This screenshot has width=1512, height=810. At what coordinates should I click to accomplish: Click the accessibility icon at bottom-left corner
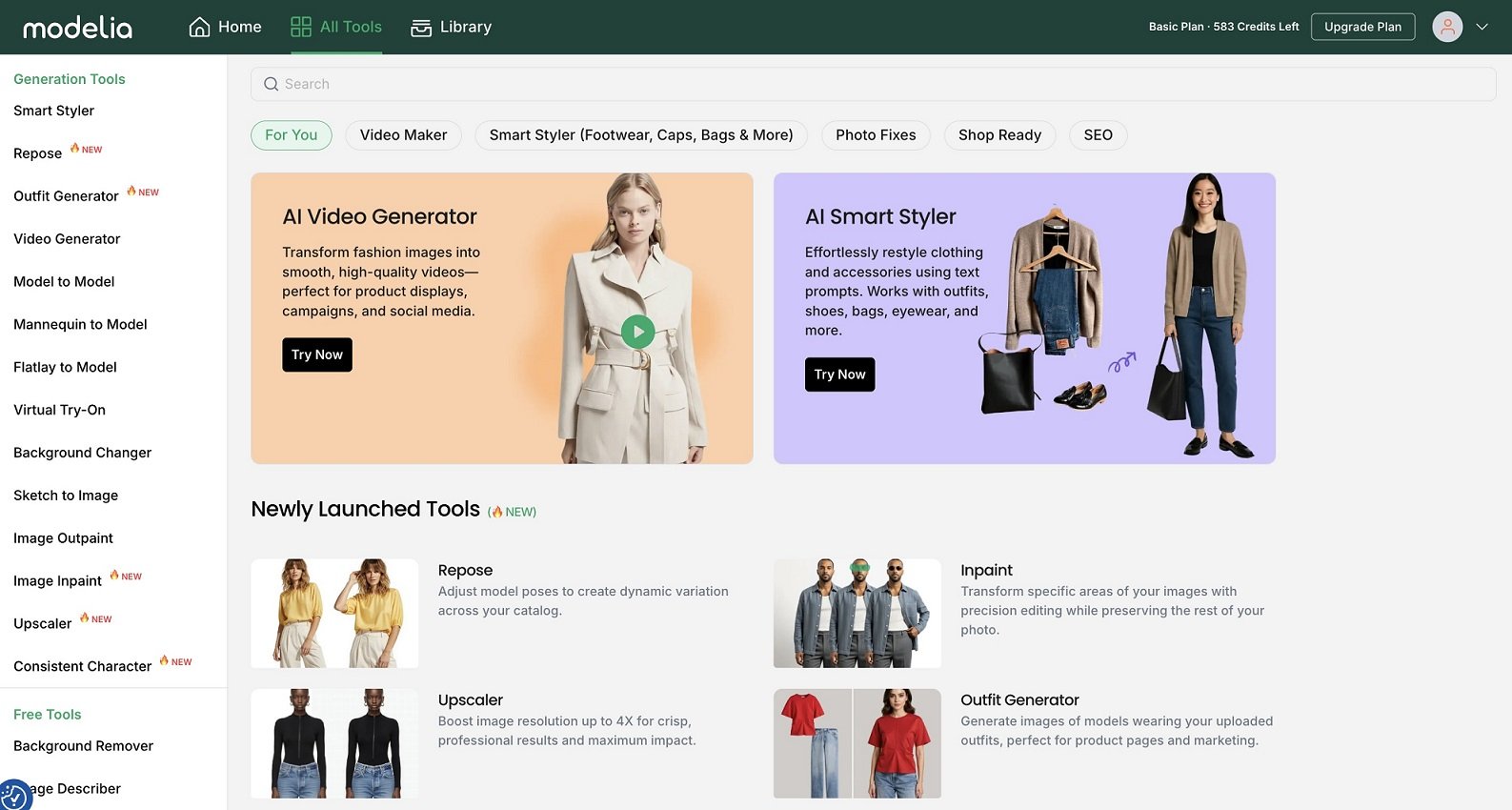coord(13,796)
